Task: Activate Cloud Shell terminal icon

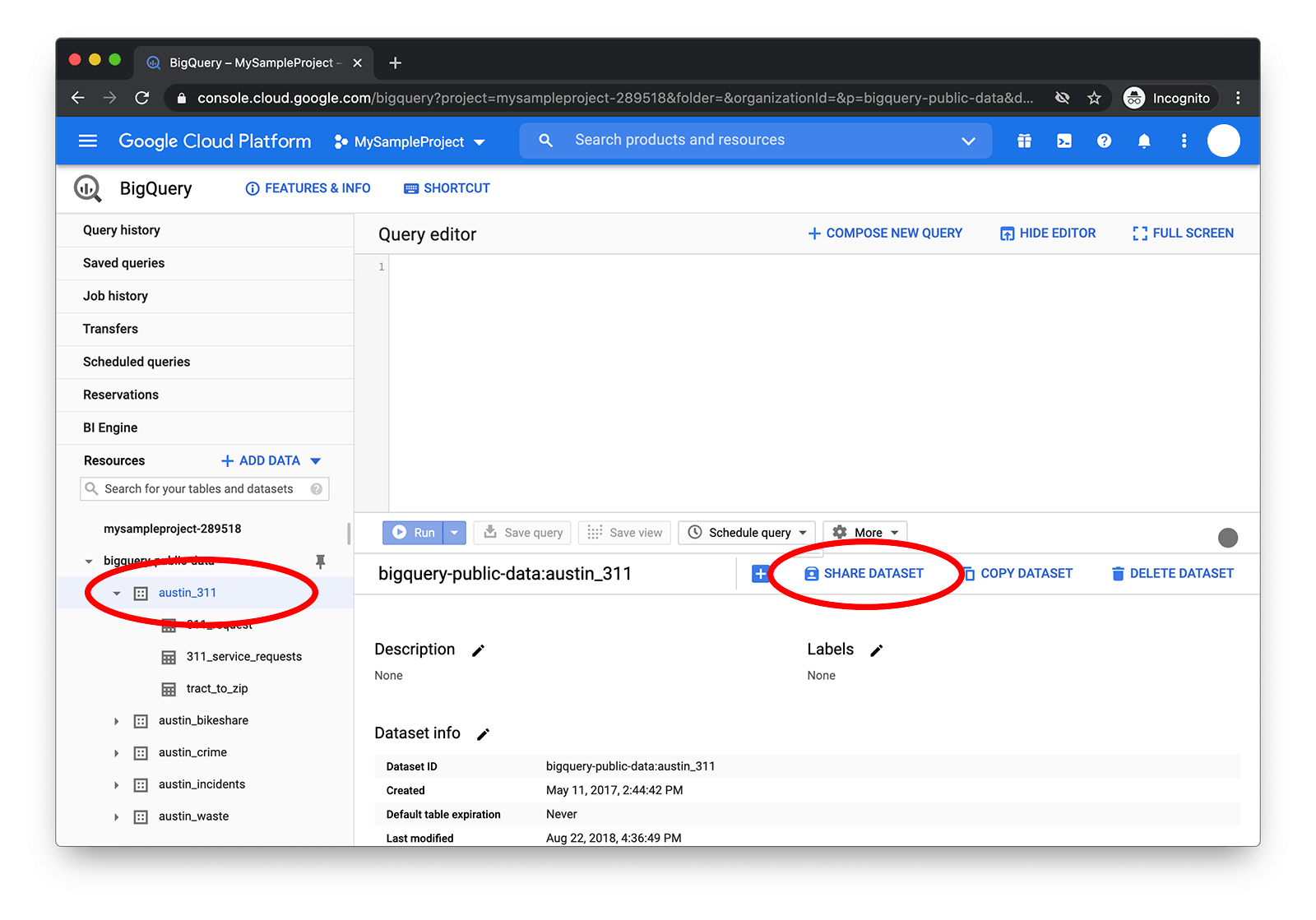Action: [x=1064, y=141]
